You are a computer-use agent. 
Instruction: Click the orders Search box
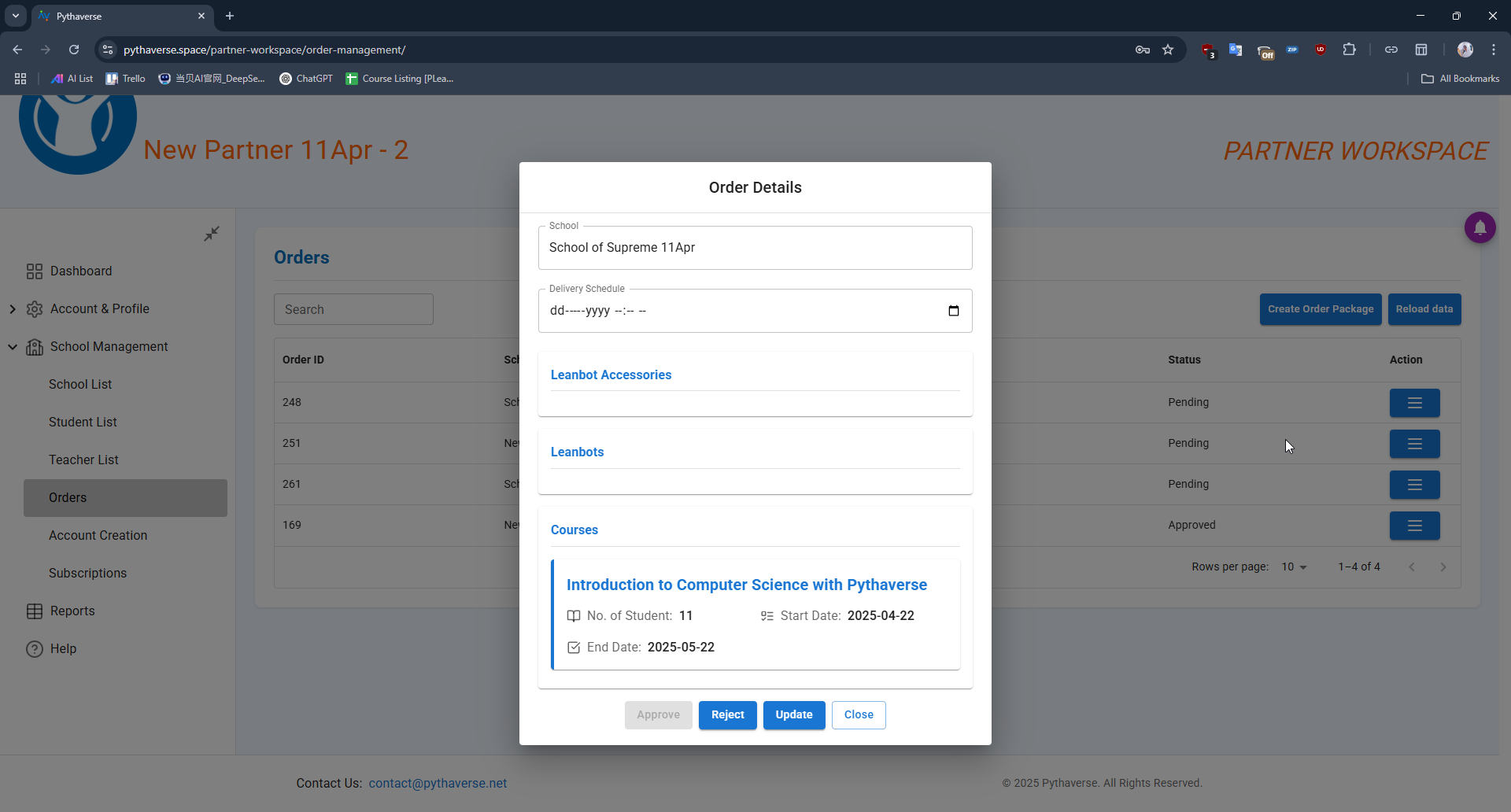353,309
